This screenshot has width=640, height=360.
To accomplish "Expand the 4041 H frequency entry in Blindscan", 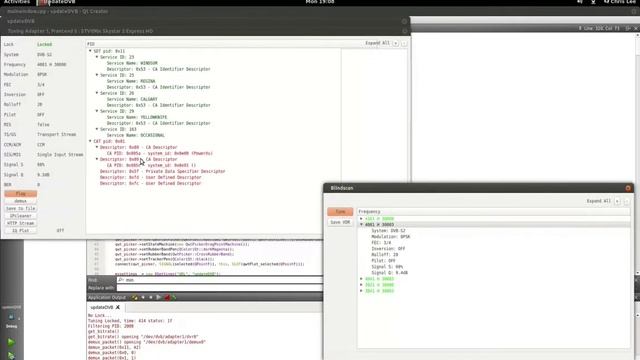I will click(361, 279).
